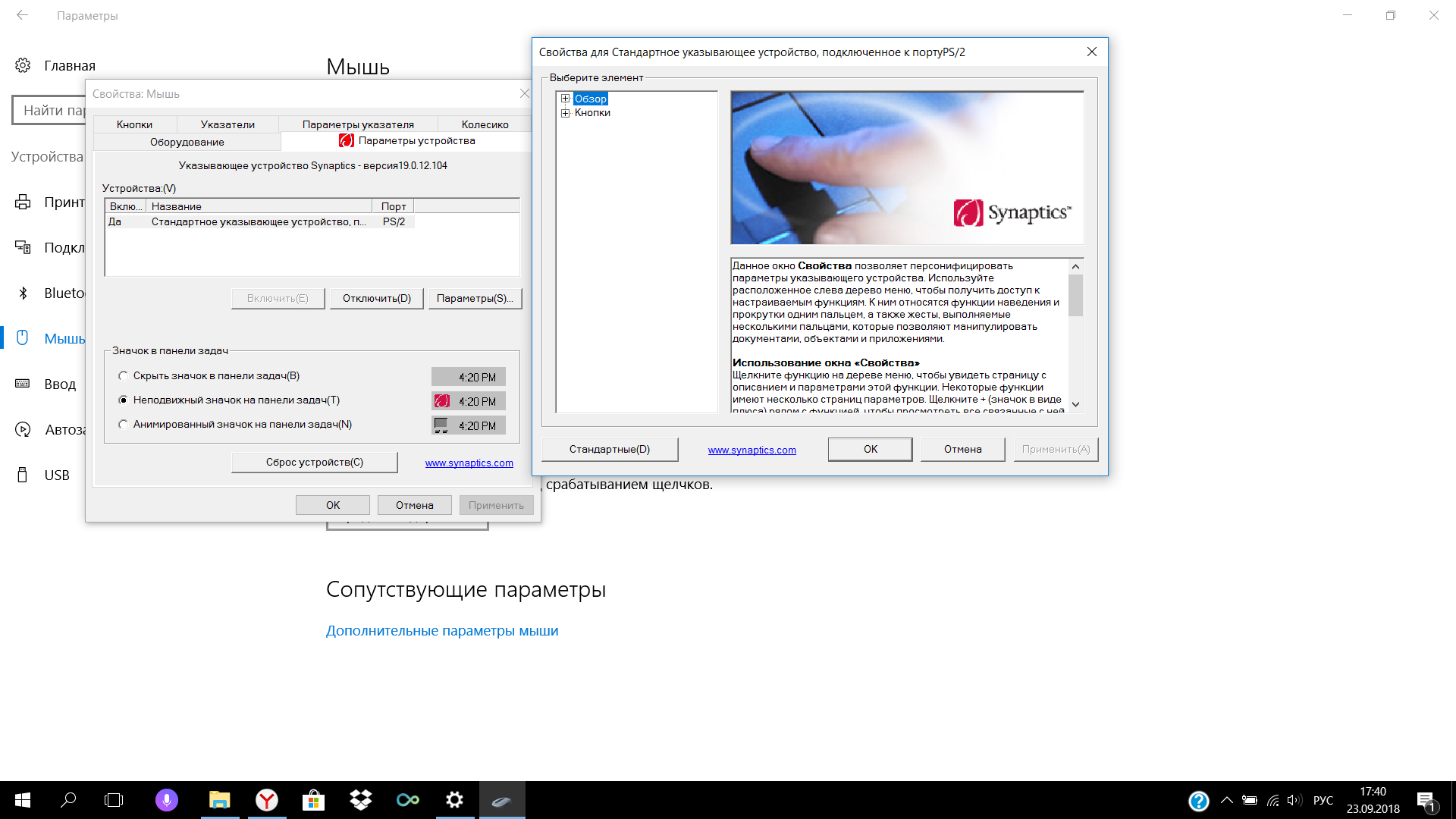Open Microsoft Store from the taskbar

pyautogui.click(x=313, y=800)
